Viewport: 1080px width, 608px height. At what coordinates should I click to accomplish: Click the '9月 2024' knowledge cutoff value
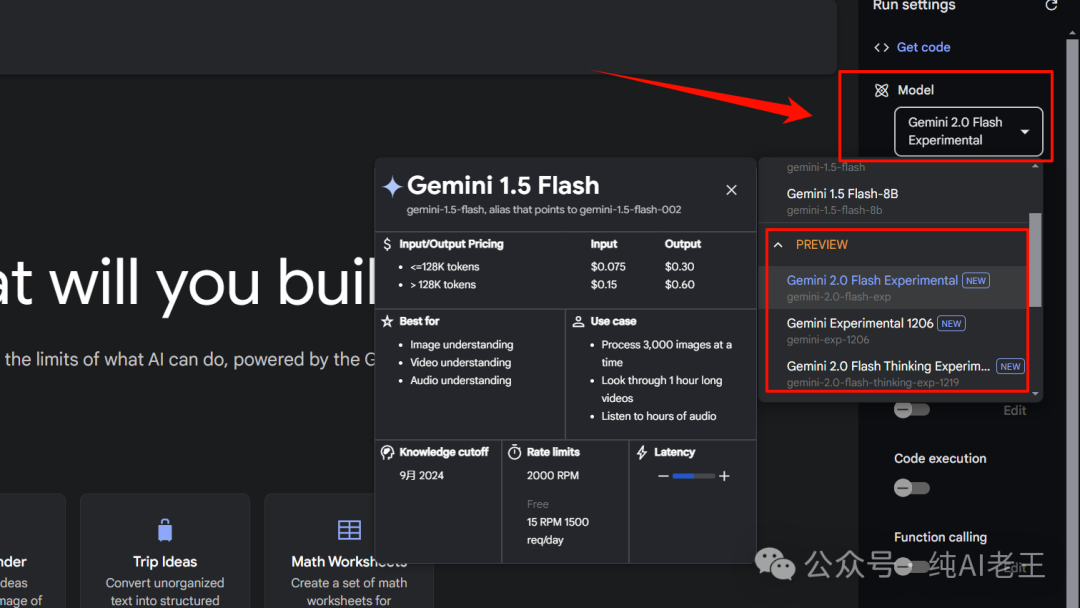click(x=422, y=476)
